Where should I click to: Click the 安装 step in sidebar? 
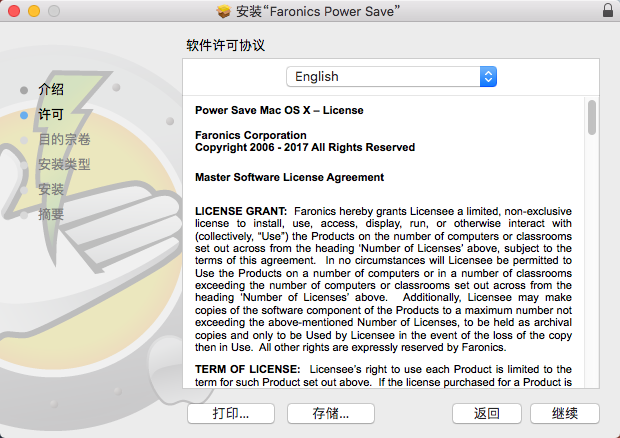pos(51,189)
